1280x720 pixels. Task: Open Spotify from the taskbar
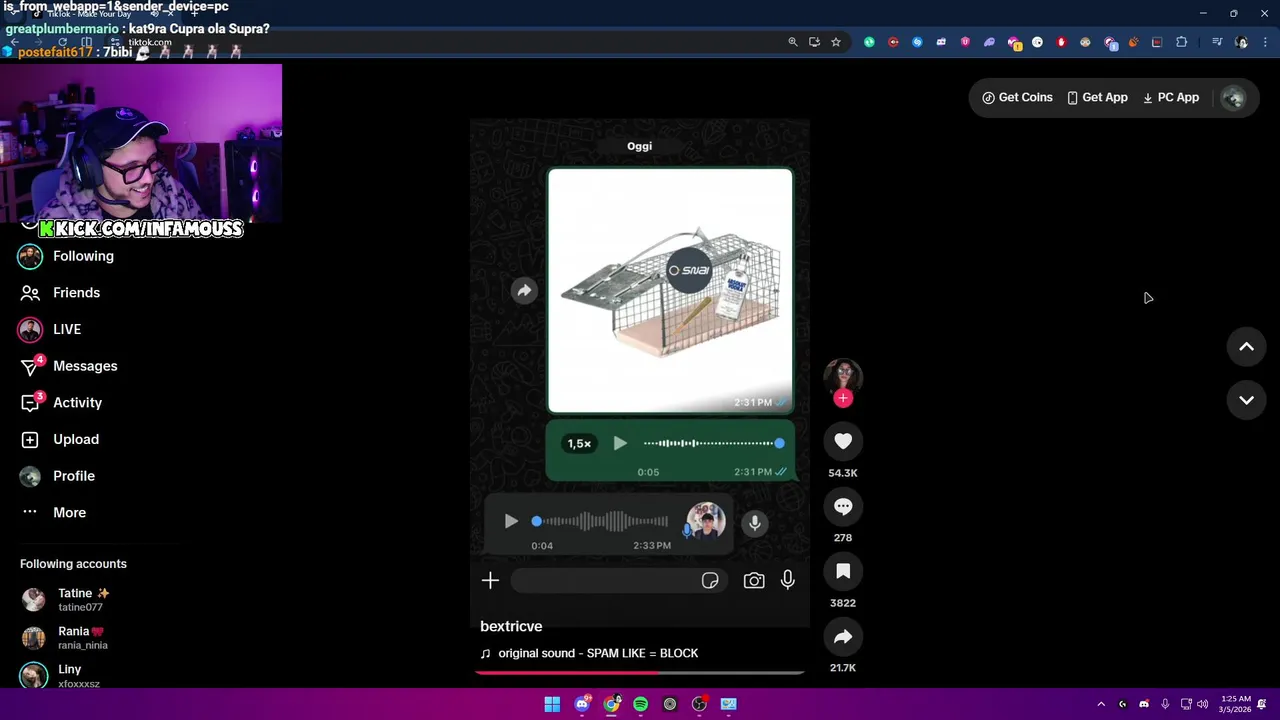(x=640, y=704)
